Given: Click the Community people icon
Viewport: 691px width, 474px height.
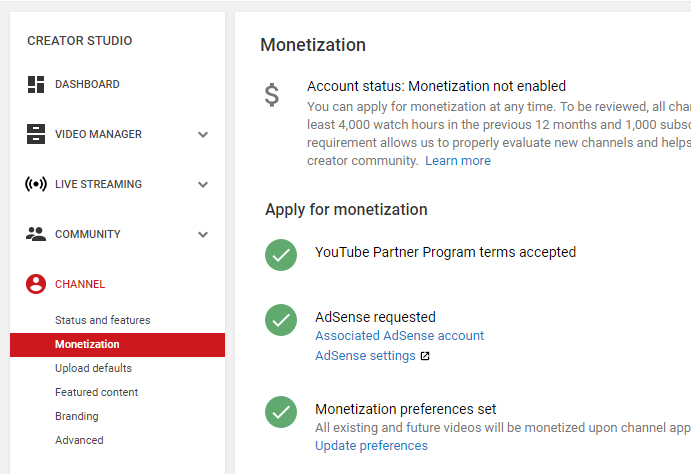Looking at the screenshot, I should click(36, 234).
